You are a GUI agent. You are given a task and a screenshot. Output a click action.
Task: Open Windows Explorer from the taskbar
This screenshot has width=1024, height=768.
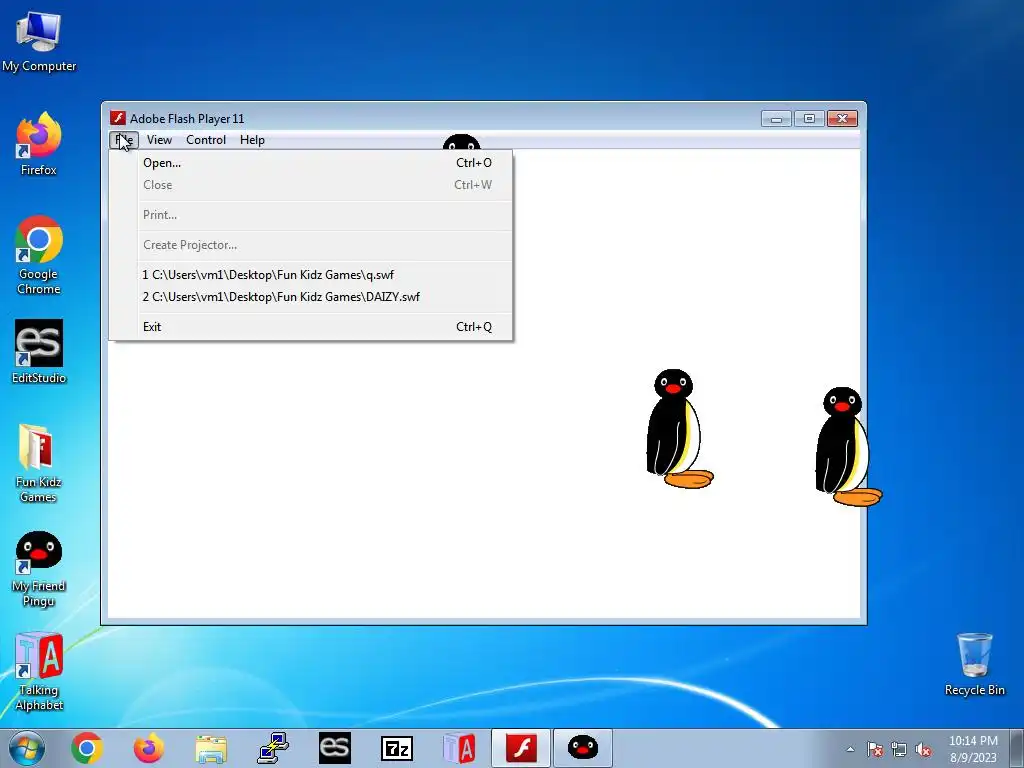pos(211,748)
